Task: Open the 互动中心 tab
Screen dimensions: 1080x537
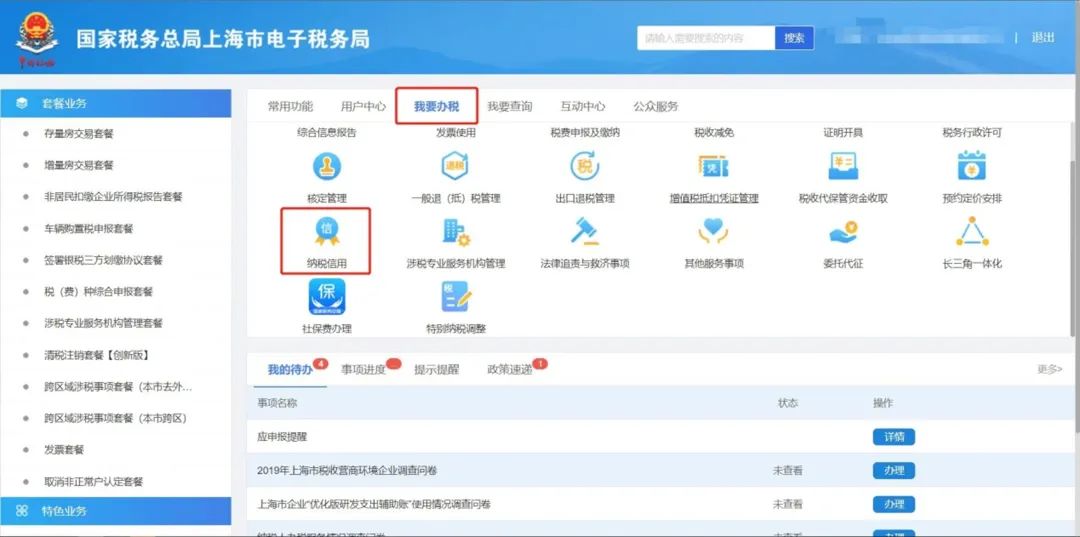Action: pyautogui.click(x=583, y=106)
